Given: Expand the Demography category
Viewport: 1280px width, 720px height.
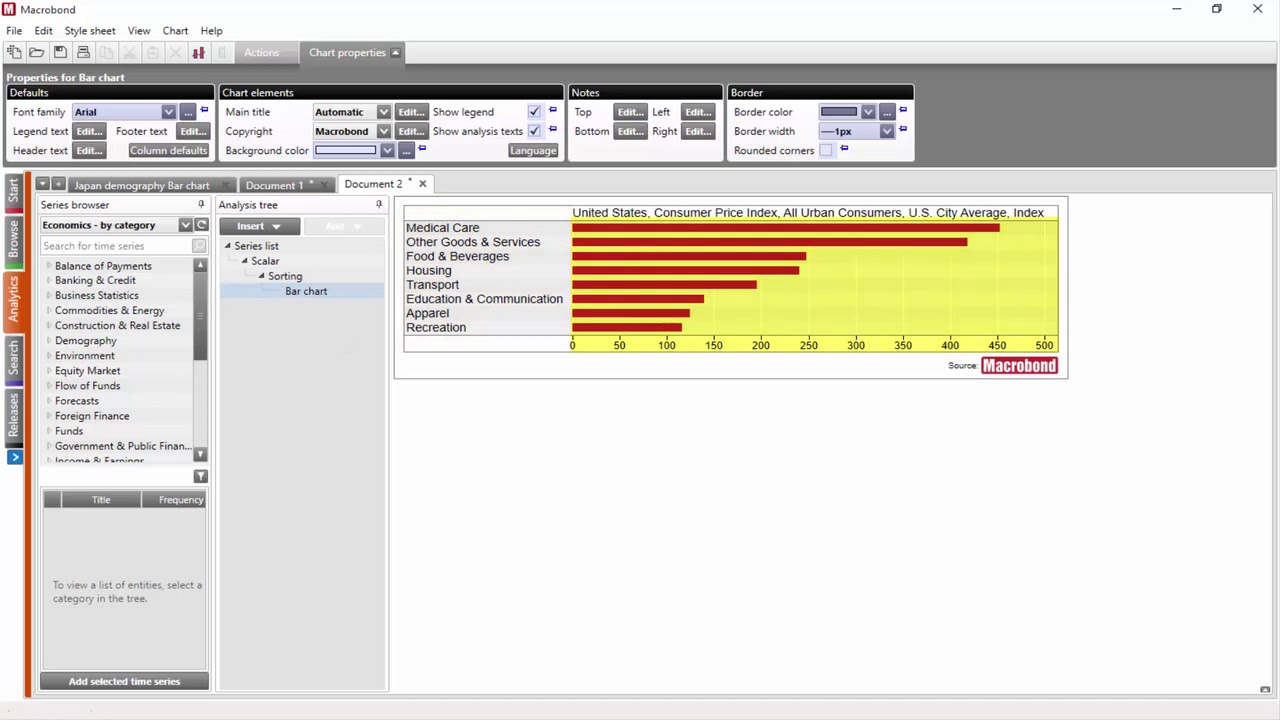Looking at the screenshot, I should tap(49, 341).
